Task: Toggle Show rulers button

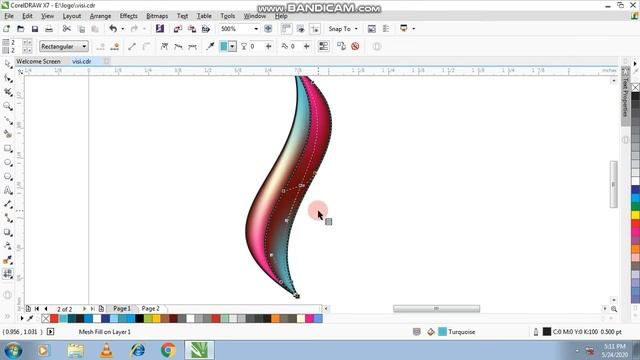Action: point(287,29)
